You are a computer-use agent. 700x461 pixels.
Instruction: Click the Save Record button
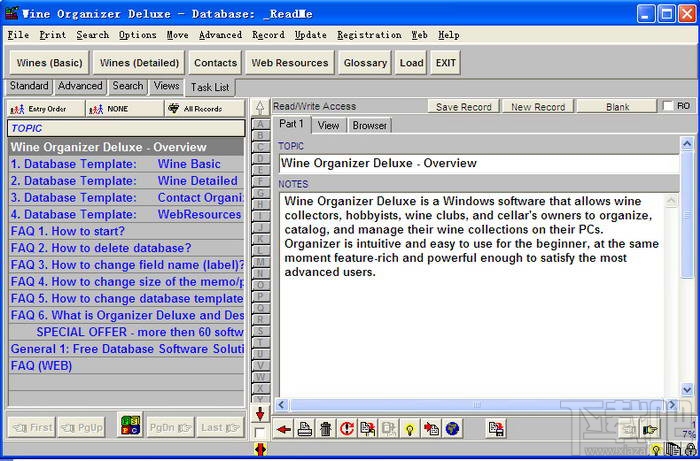(463, 107)
